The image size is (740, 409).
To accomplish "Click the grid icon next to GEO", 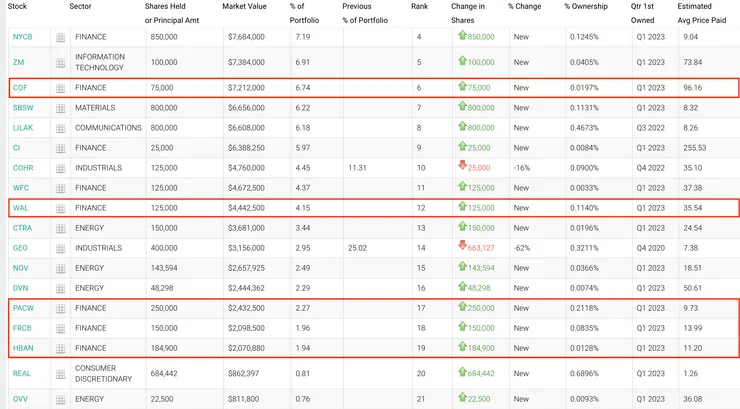I will tap(60, 248).
